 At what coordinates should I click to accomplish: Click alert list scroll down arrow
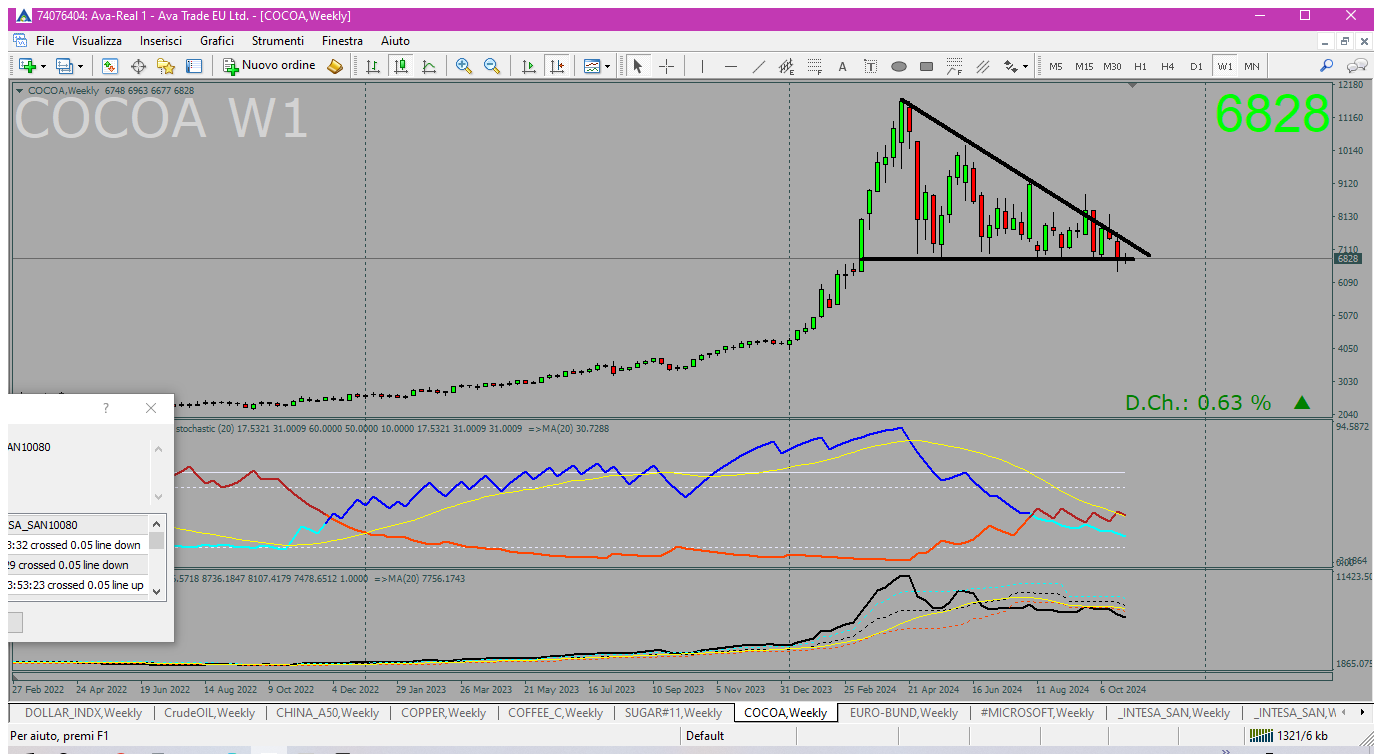157,590
